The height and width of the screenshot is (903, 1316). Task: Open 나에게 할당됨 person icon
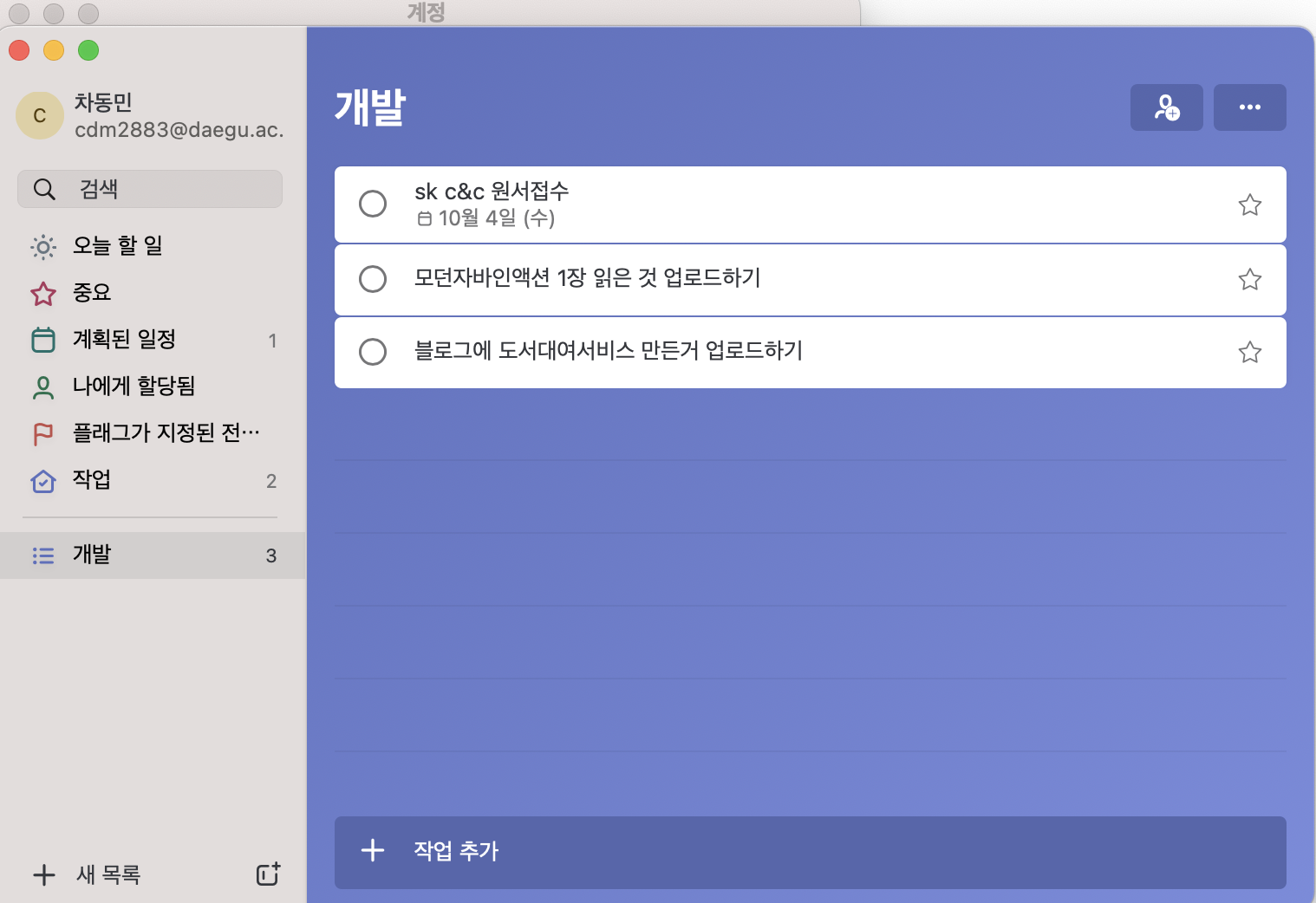(43, 387)
